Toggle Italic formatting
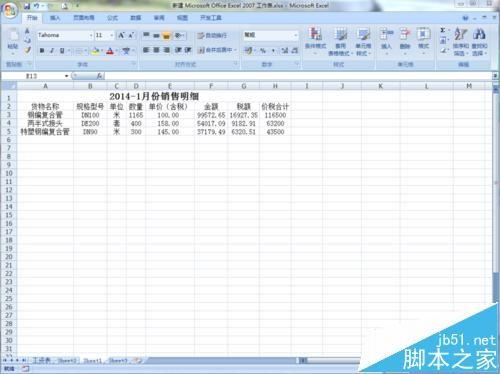The width and height of the screenshot is (500, 374). [x=52, y=51]
